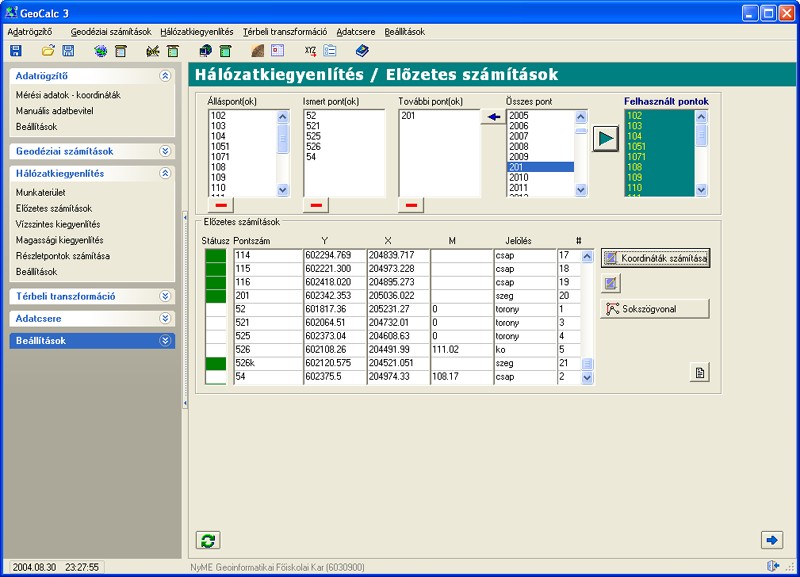This screenshot has width=800, height=577.
Task: Click the blue left arrow to add point
Action: [493, 117]
